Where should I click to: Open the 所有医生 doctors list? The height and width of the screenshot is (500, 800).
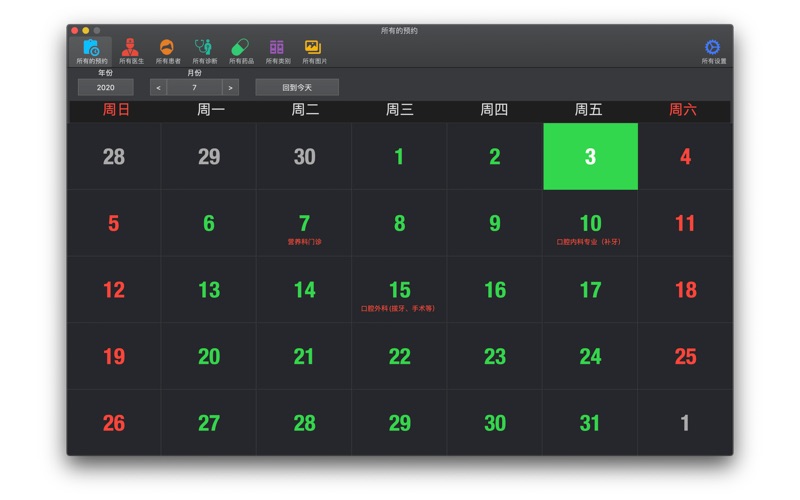point(131,51)
